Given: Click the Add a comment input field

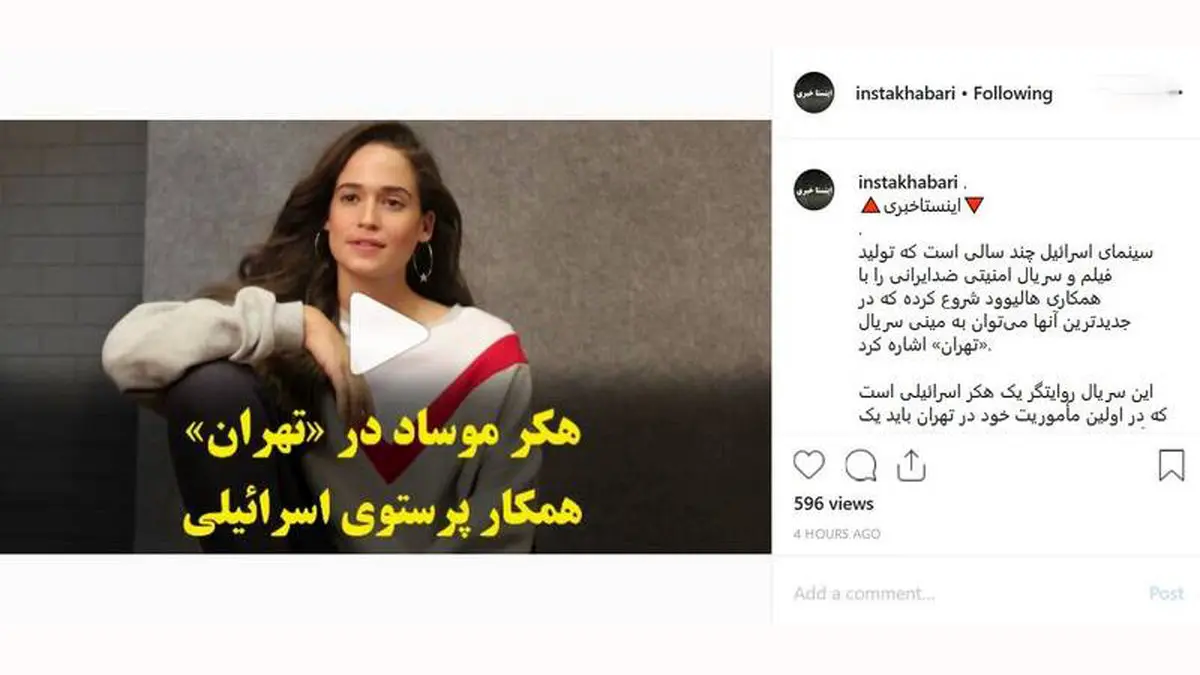Looking at the screenshot, I should [x=960, y=593].
